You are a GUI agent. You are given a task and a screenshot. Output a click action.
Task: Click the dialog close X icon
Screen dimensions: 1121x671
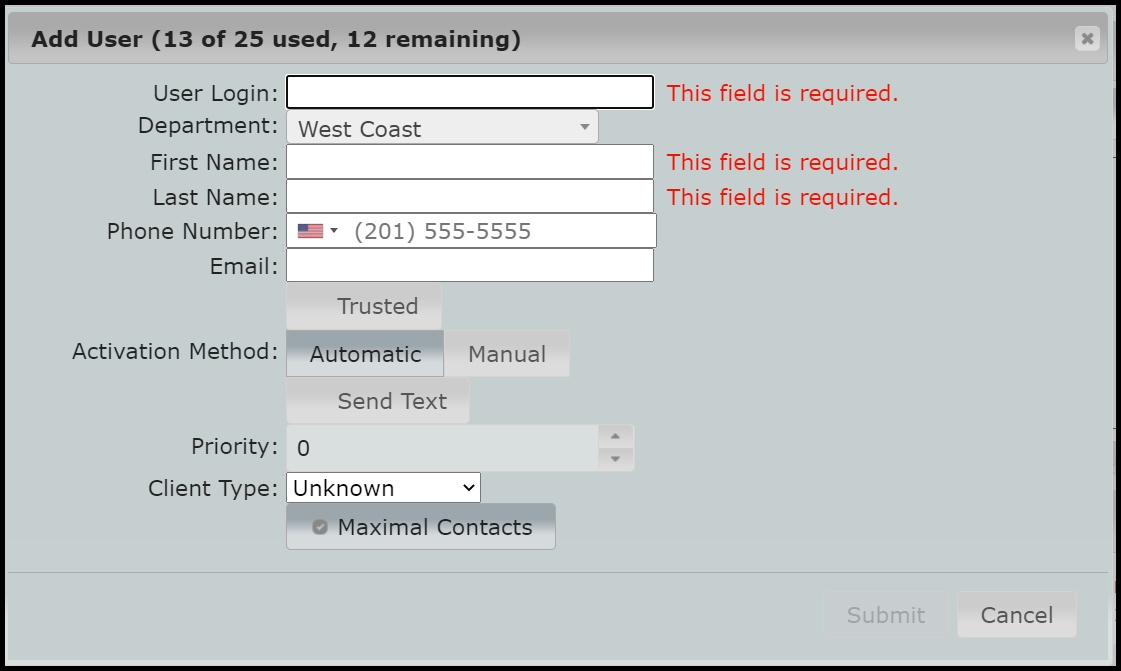tap(1087, 39)
